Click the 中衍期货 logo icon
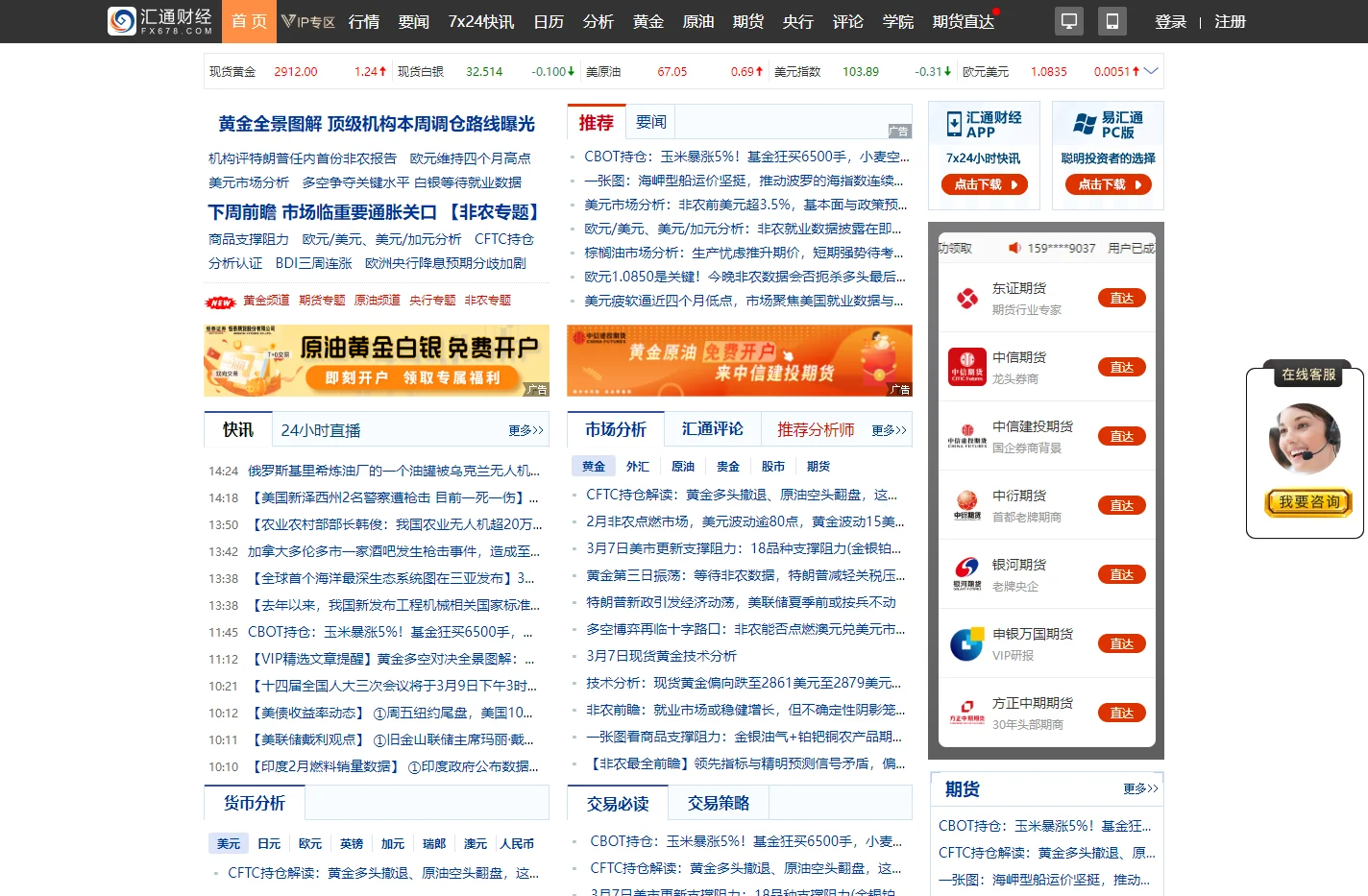Viewport: 1368px width, 896px height. 967,505
